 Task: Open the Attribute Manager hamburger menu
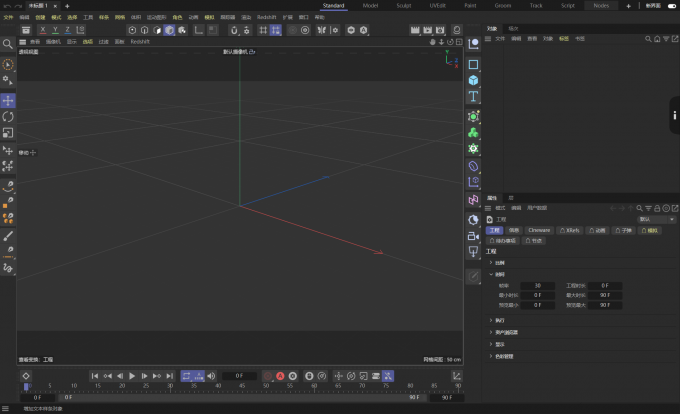point(488,208)
